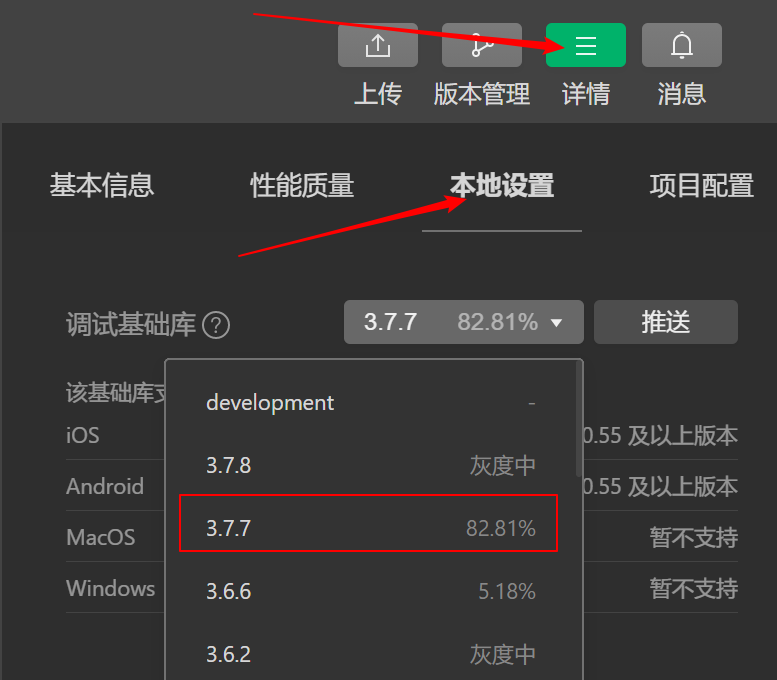
Task: Click the 推送 button
Action: point(666,322)
